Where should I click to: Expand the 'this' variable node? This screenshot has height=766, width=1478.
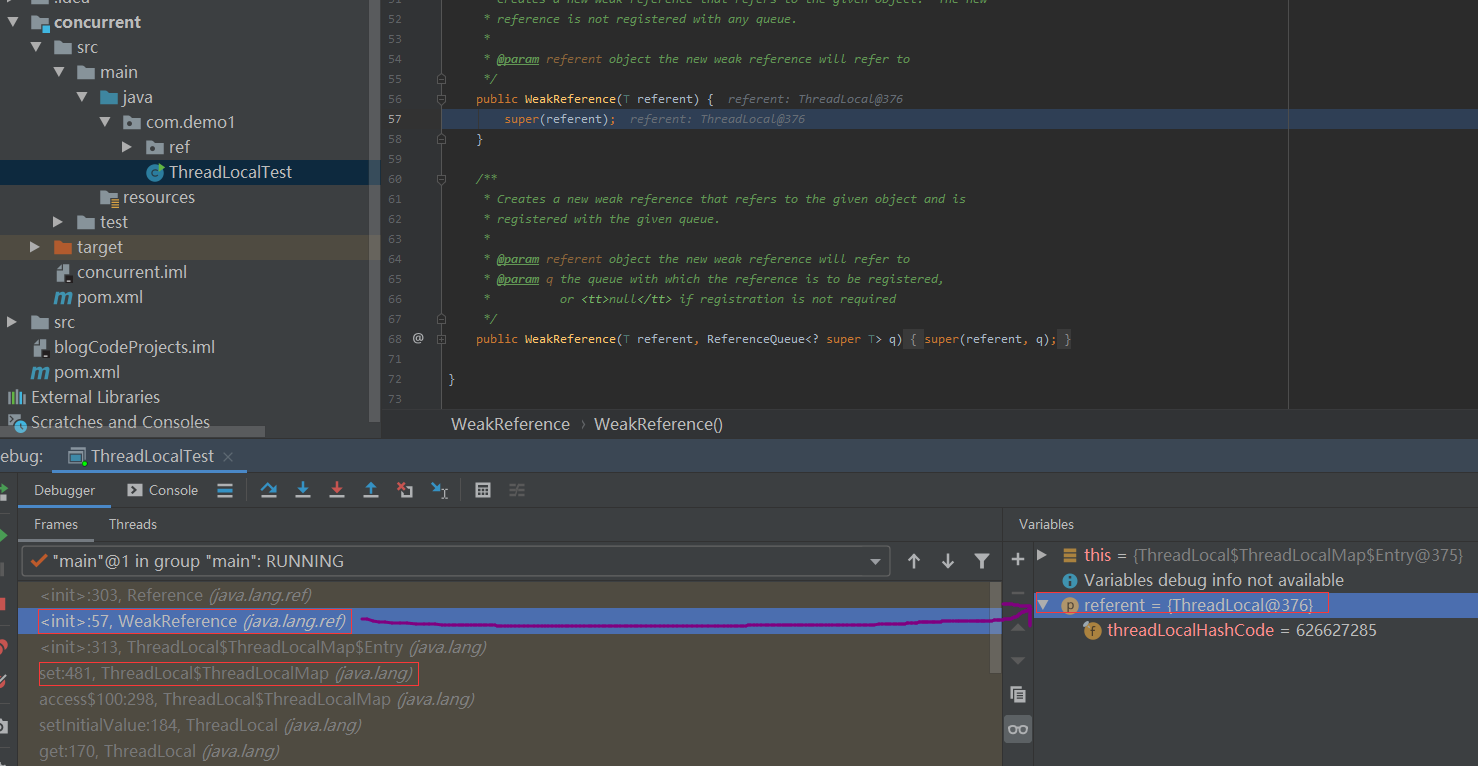pyautogui.click(x=1042, y=555)
